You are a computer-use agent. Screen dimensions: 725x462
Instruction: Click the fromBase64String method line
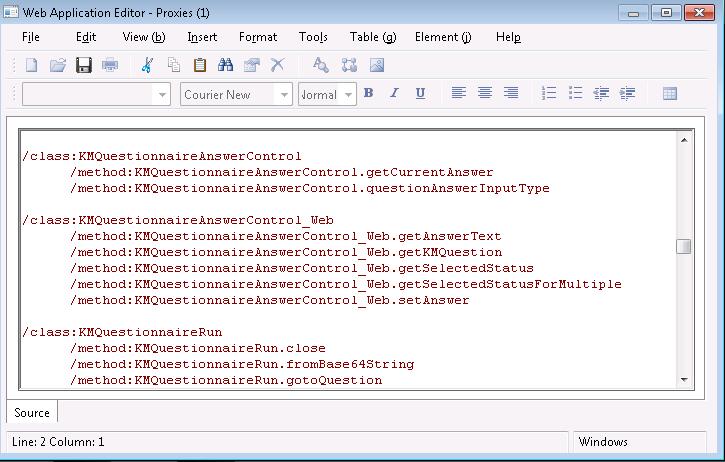point(242,364)
